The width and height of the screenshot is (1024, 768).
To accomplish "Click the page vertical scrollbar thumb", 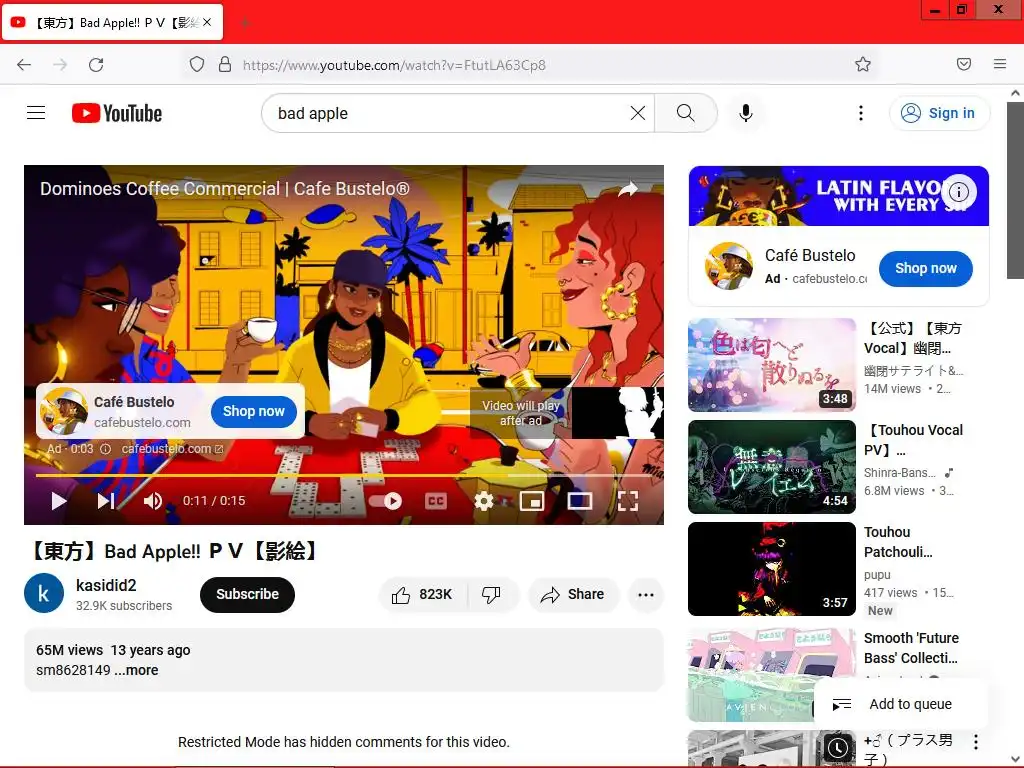I will (x=1015, y=189).
